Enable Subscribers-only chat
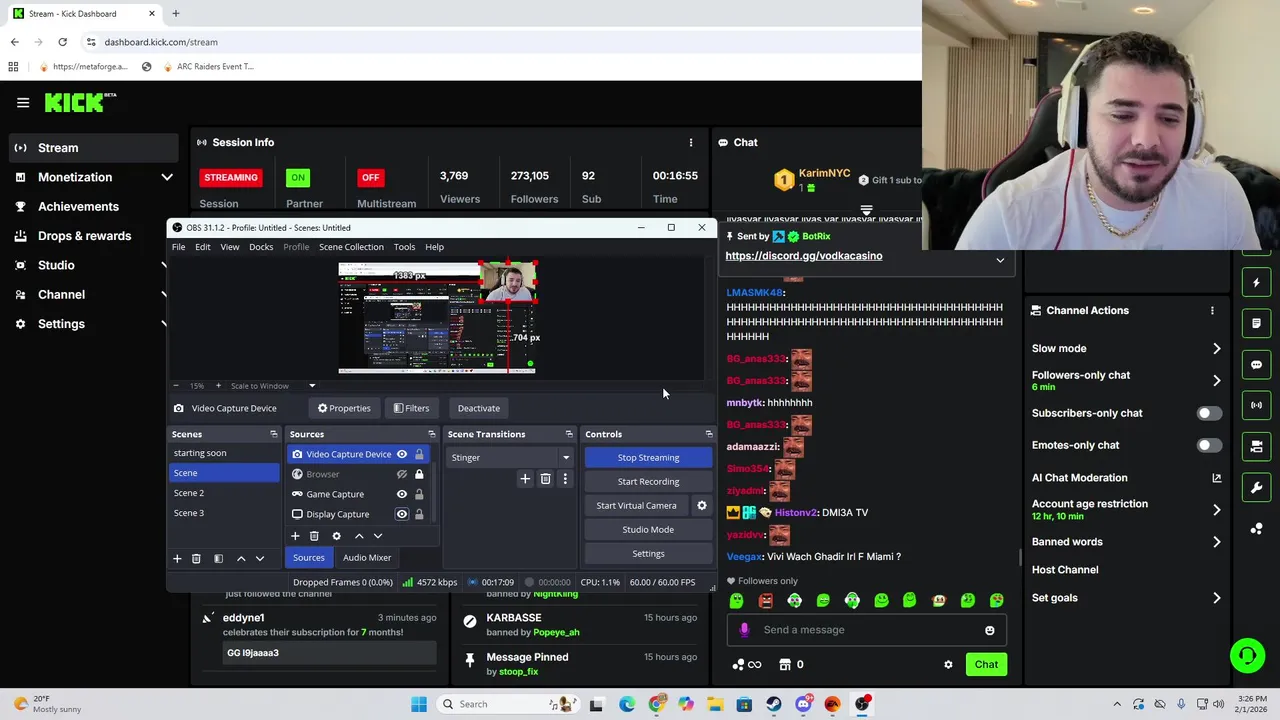This screenshot has height=720, width=1280. click(x=1208, y=413)
